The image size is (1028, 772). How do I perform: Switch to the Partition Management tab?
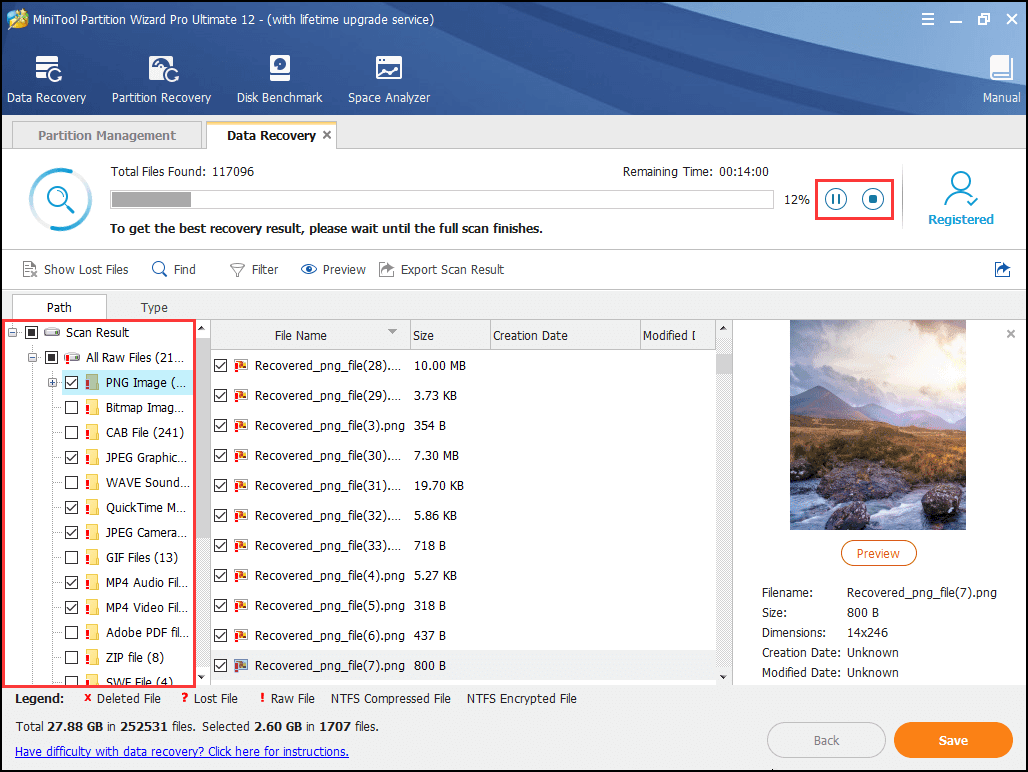coord(107,135)
